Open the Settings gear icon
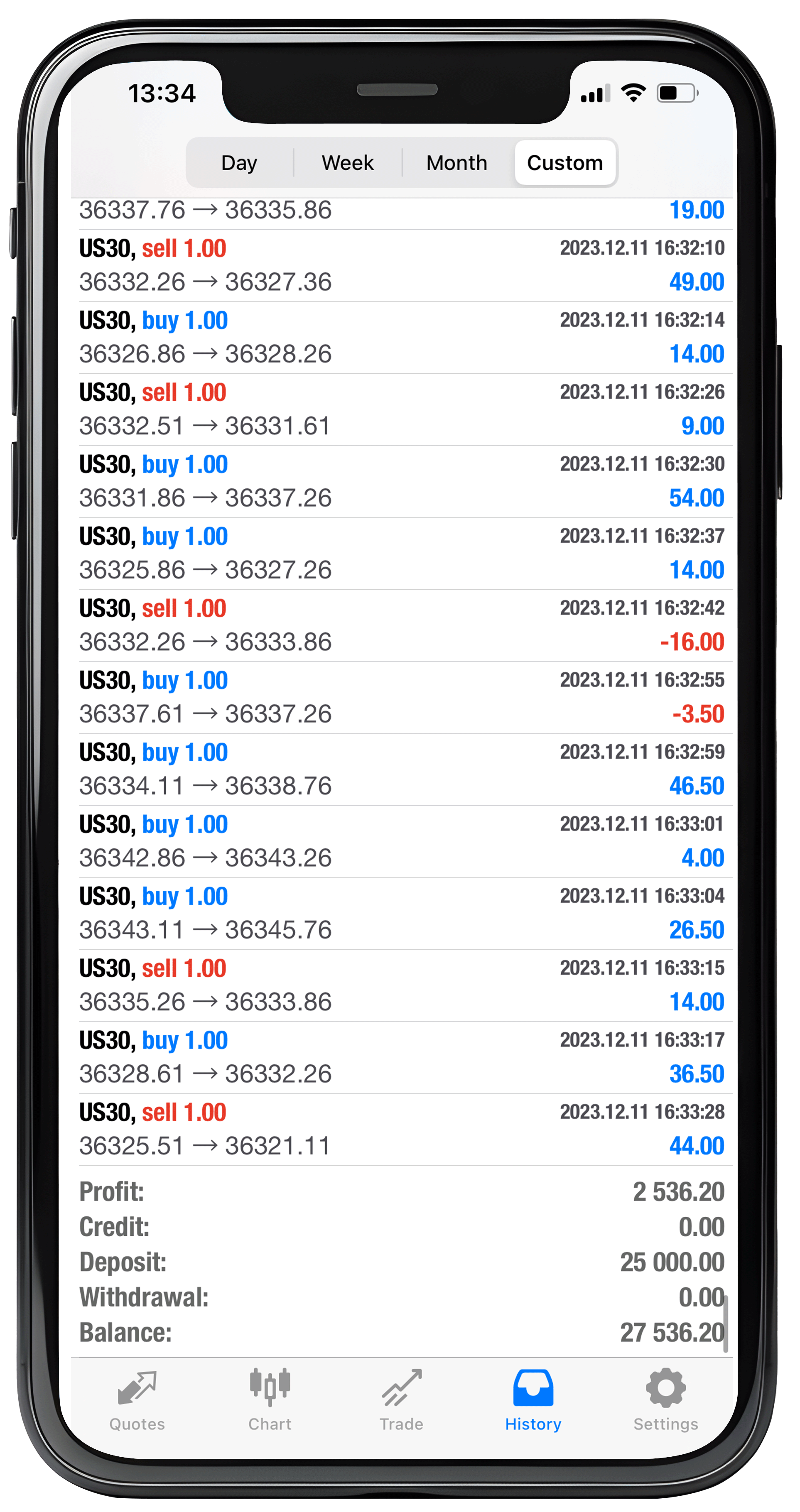Screen dimensions: 800x1512 (x=665, y=1387)
